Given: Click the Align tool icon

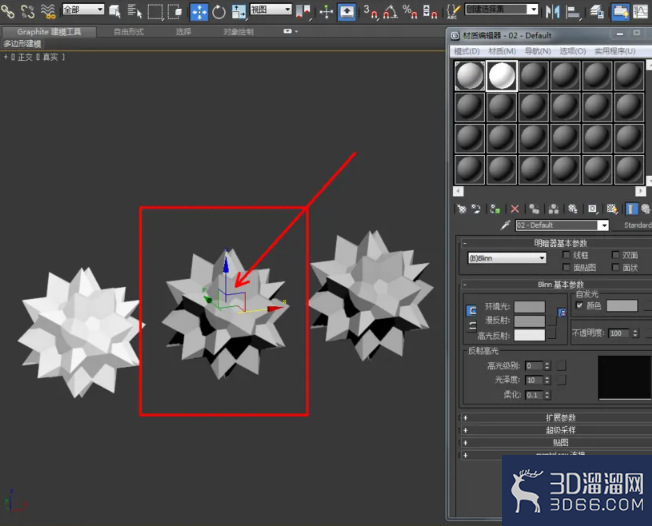Looking at the screenshot, I should point(573,12).
